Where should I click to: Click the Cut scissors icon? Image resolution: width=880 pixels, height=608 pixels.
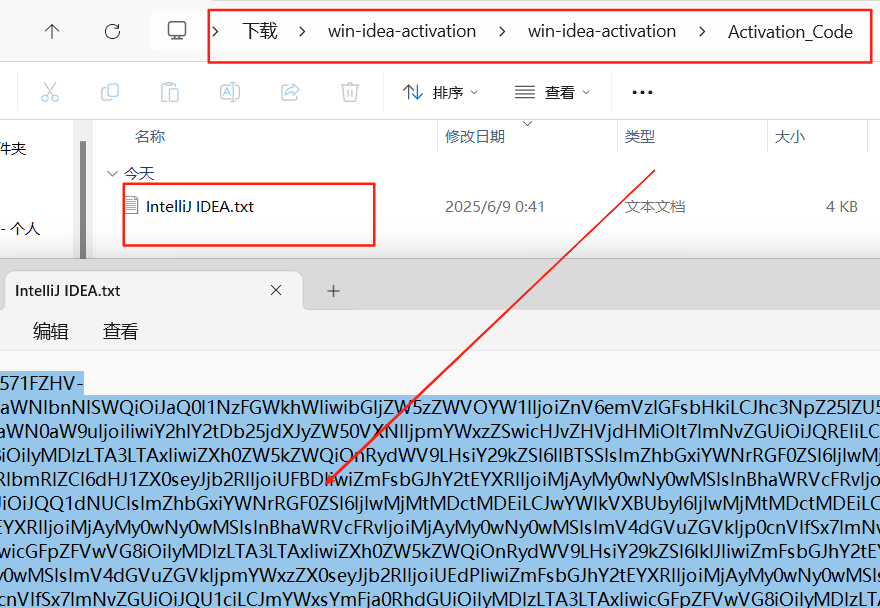(x=50, y=92)
